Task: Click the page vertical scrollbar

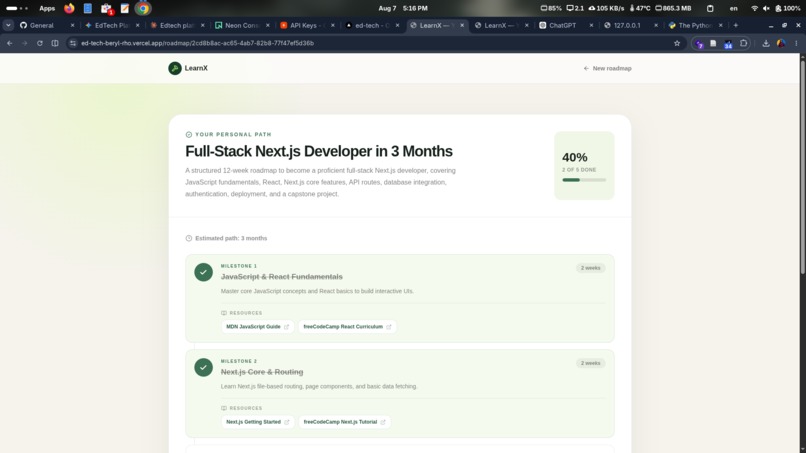Action: [x=802, y=165]
